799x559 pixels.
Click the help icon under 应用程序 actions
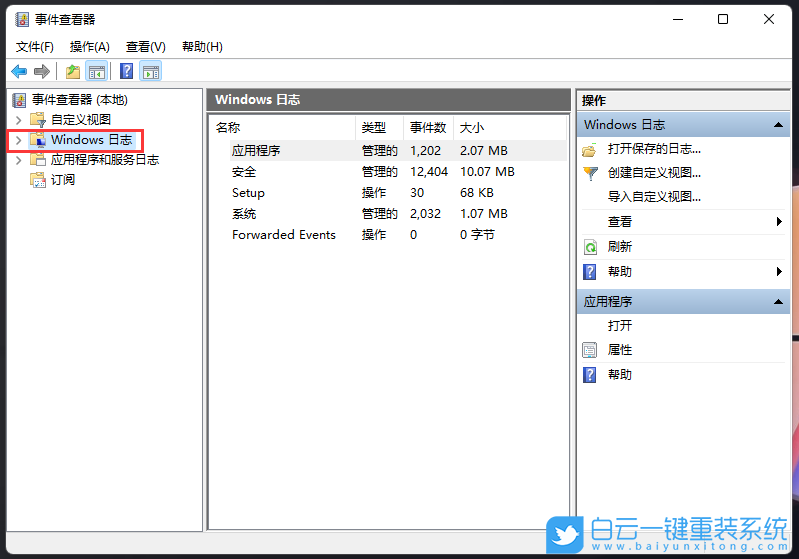click(x=590, y=375)
